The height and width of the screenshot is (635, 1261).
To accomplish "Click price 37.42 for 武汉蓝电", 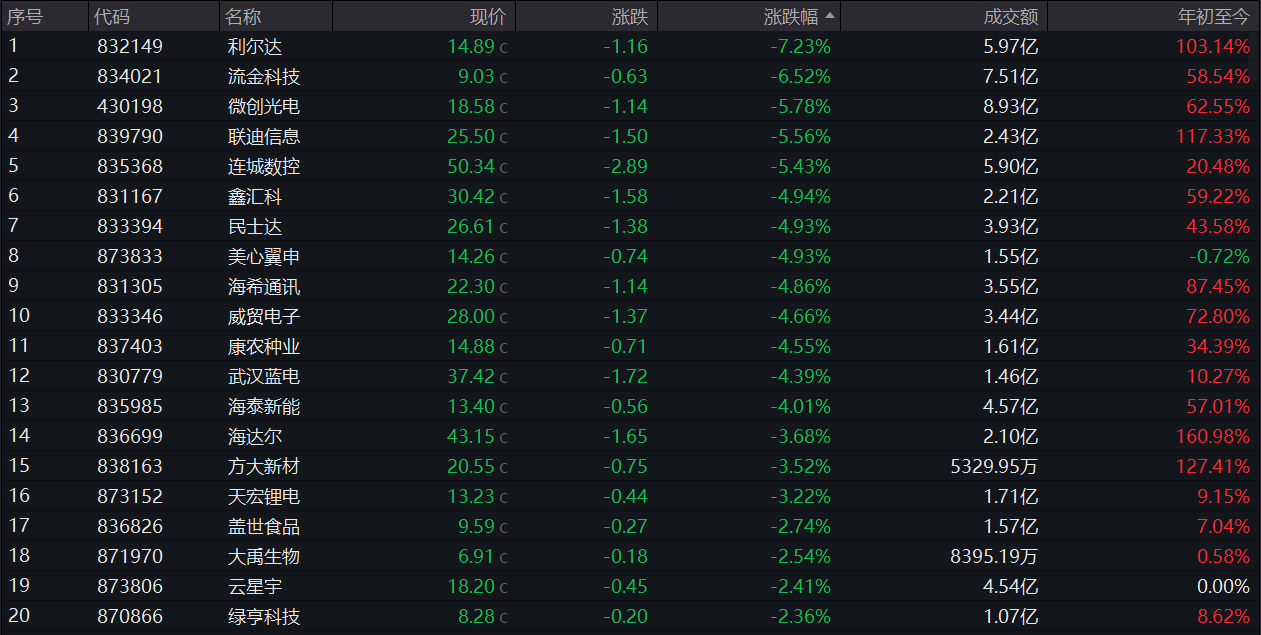I will [x=471, y=376].
